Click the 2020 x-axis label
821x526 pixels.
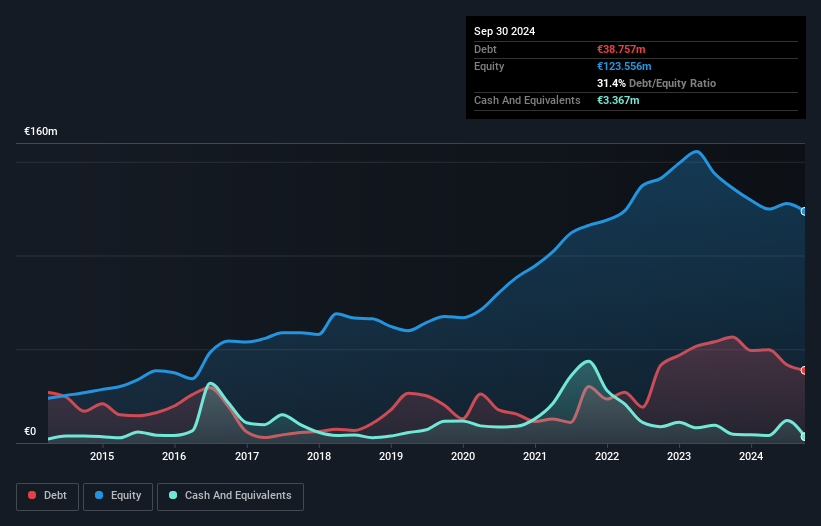point(463,456)
